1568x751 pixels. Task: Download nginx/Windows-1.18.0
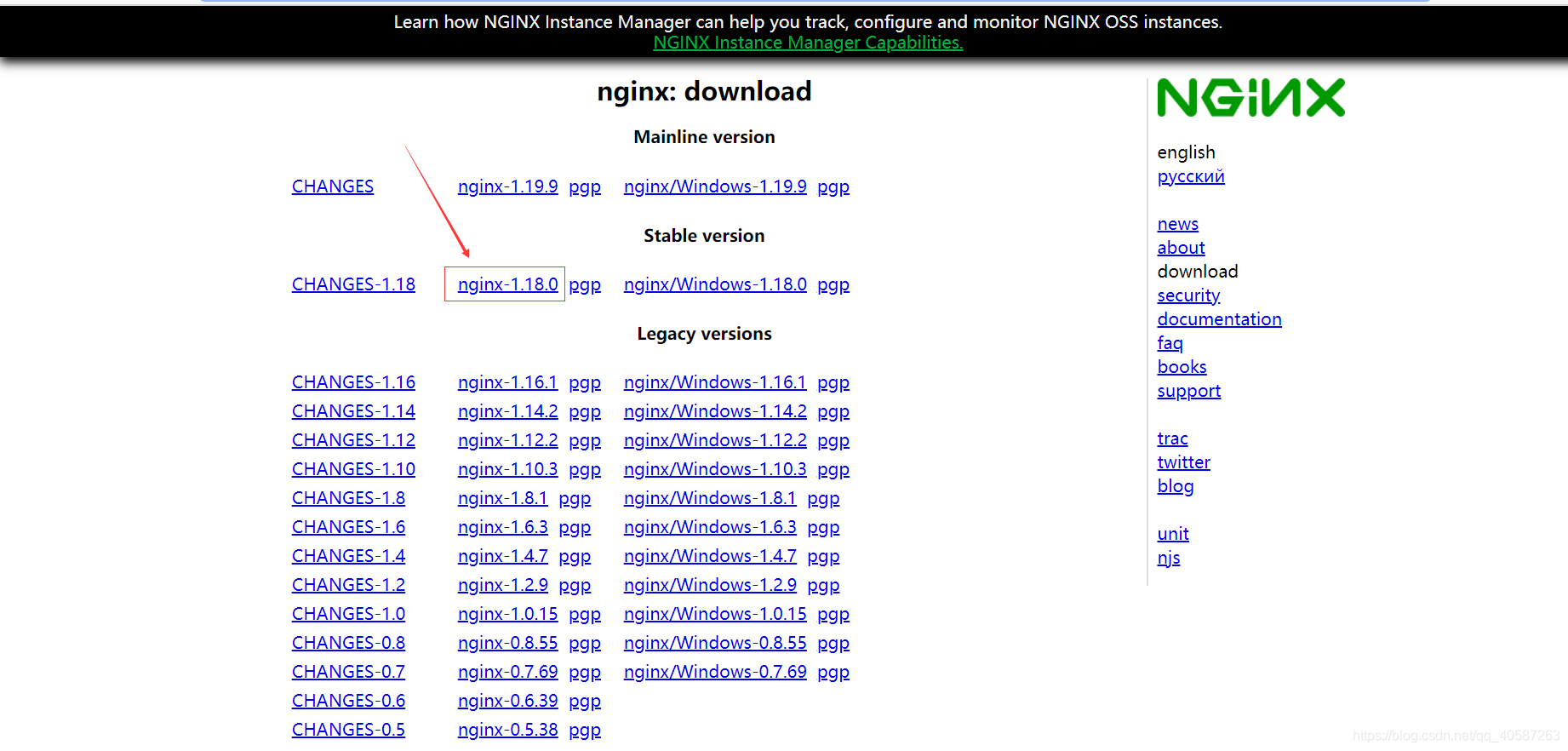(715, 284)
